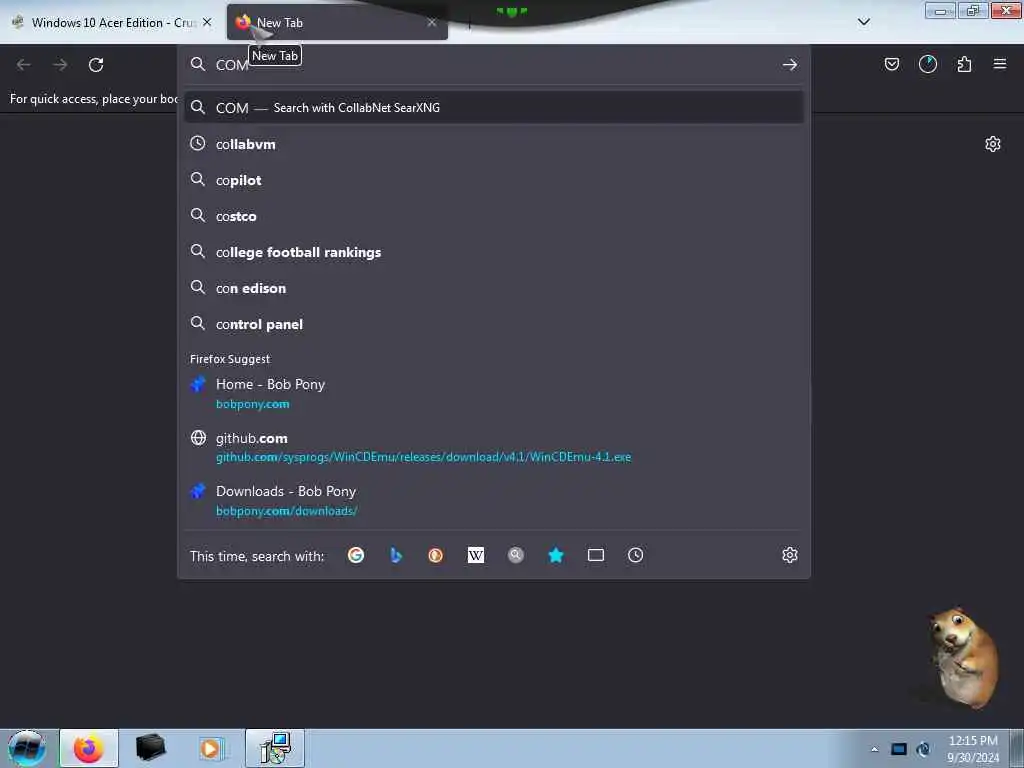Image resolution: width=1024 pixels, height=768 pixels.
Task: Search this time with Wikipedia
Action: pyautogui.click(x=476, y=555)
